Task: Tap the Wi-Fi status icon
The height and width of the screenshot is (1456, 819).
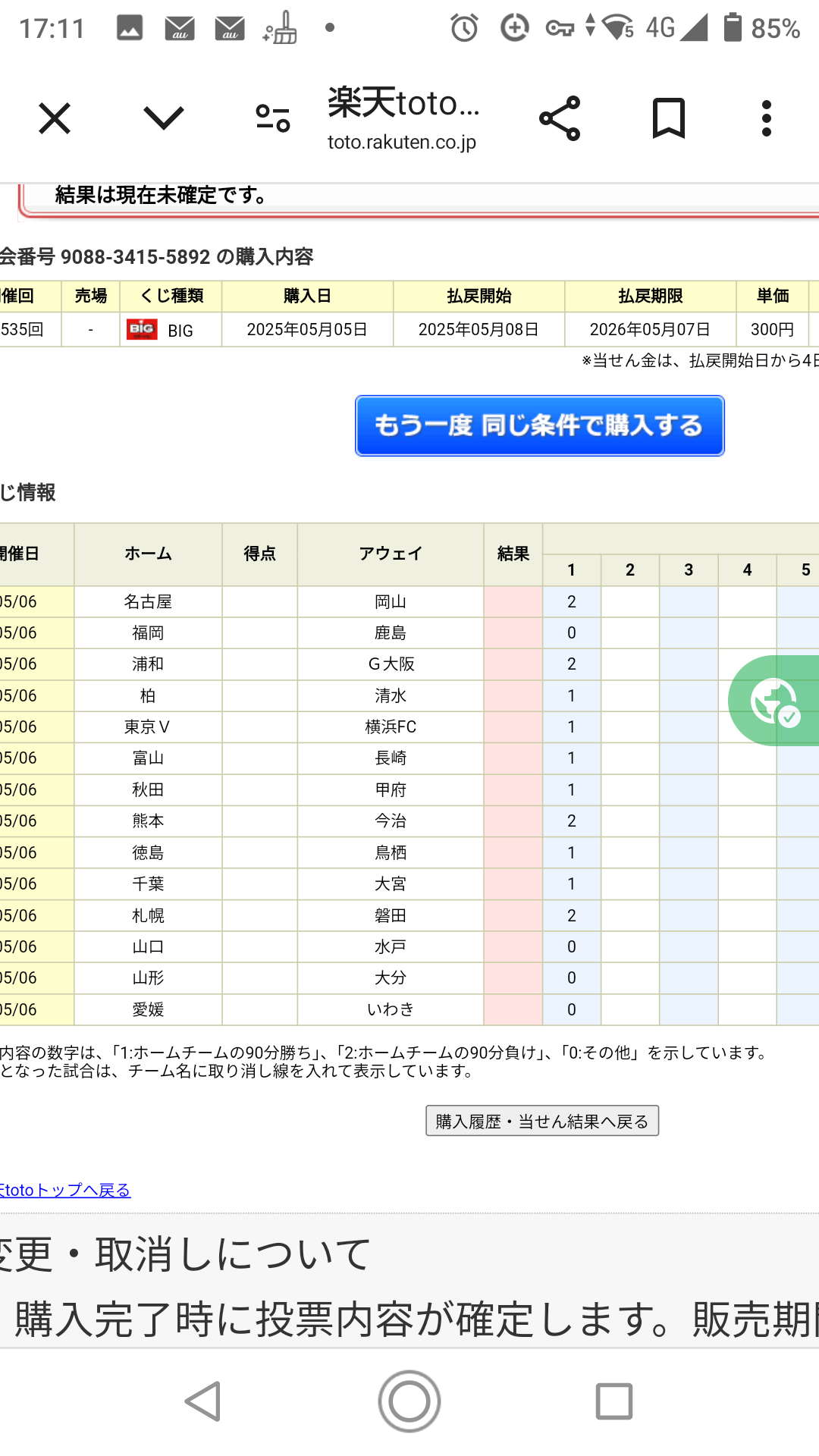Action: [619, 27]
